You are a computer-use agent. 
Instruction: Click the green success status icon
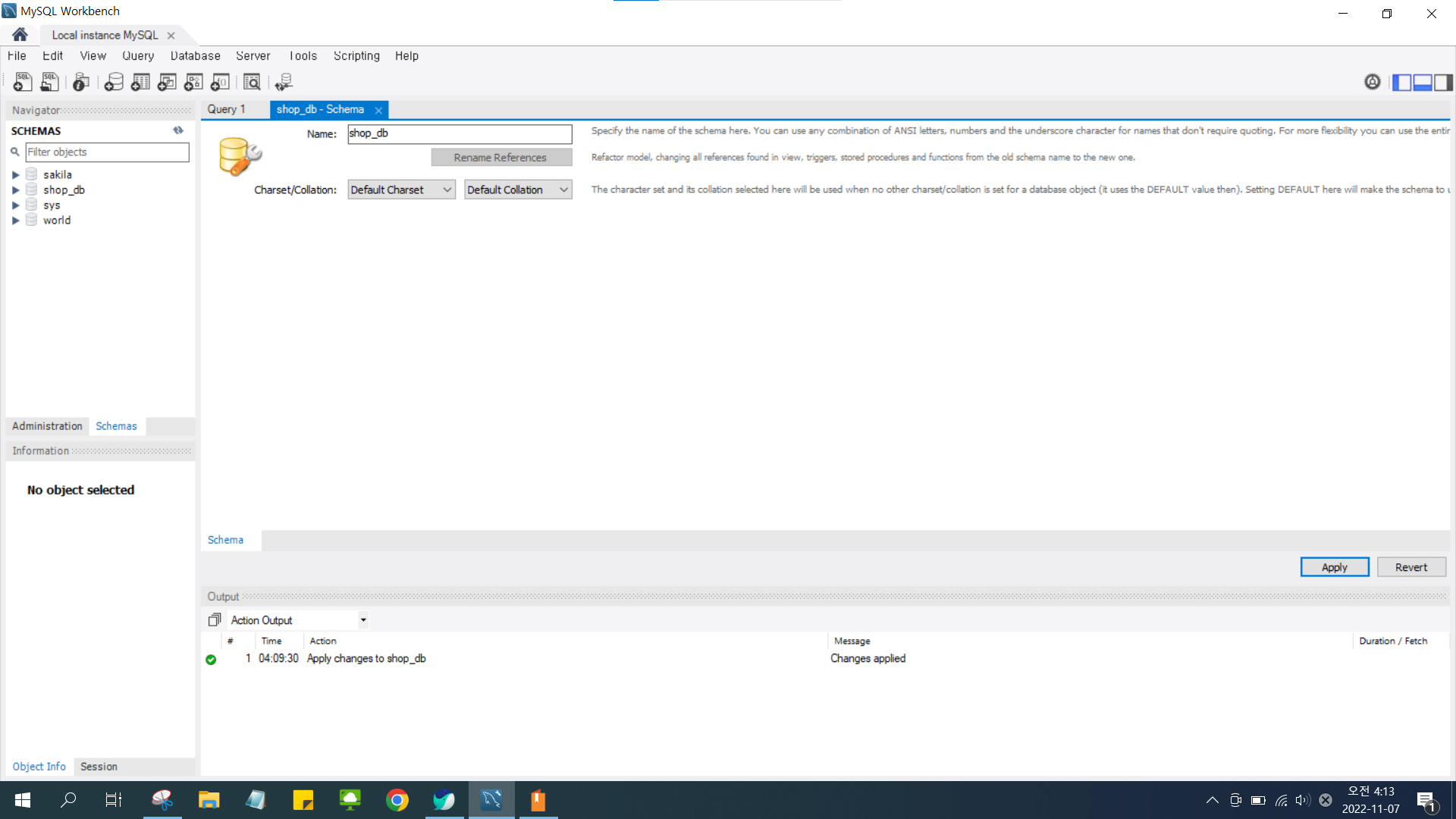coord(211,659)
